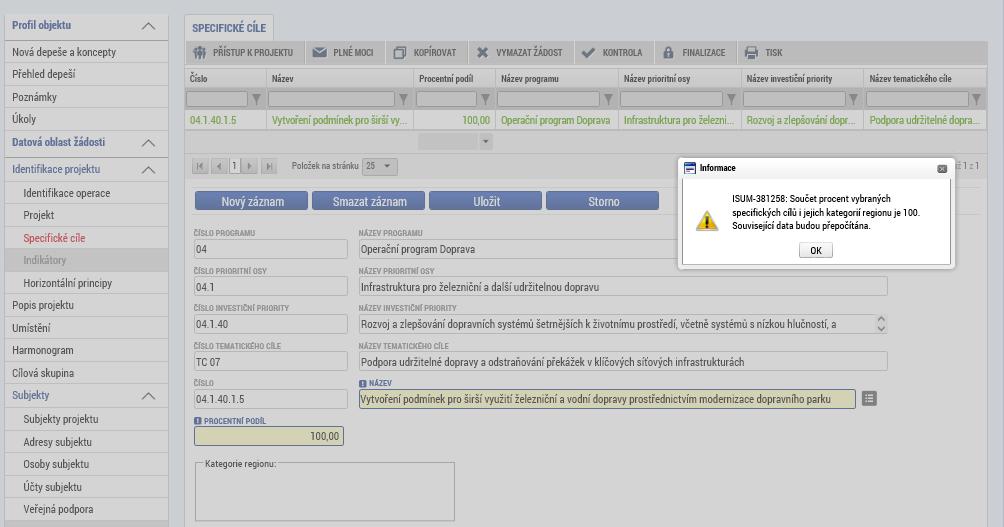This screenshot has height=527, width=1004.
Task: Confirm the Informace dialog with OK
Action: [816, 250]
